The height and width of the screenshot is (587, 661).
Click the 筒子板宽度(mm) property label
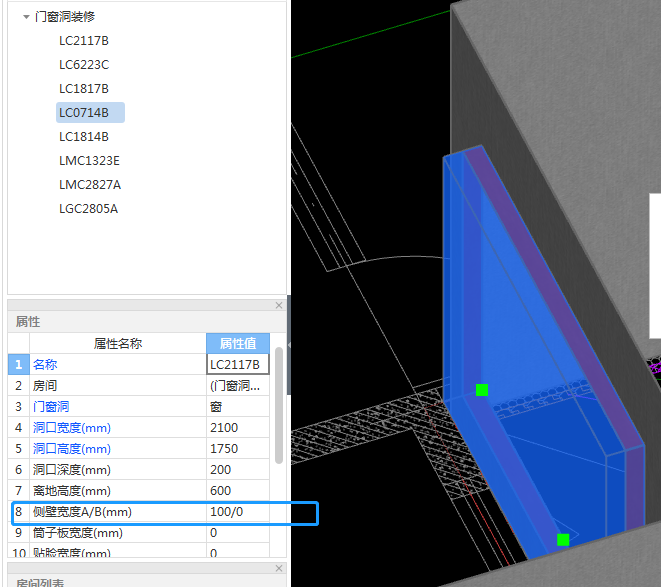[78, 533]
